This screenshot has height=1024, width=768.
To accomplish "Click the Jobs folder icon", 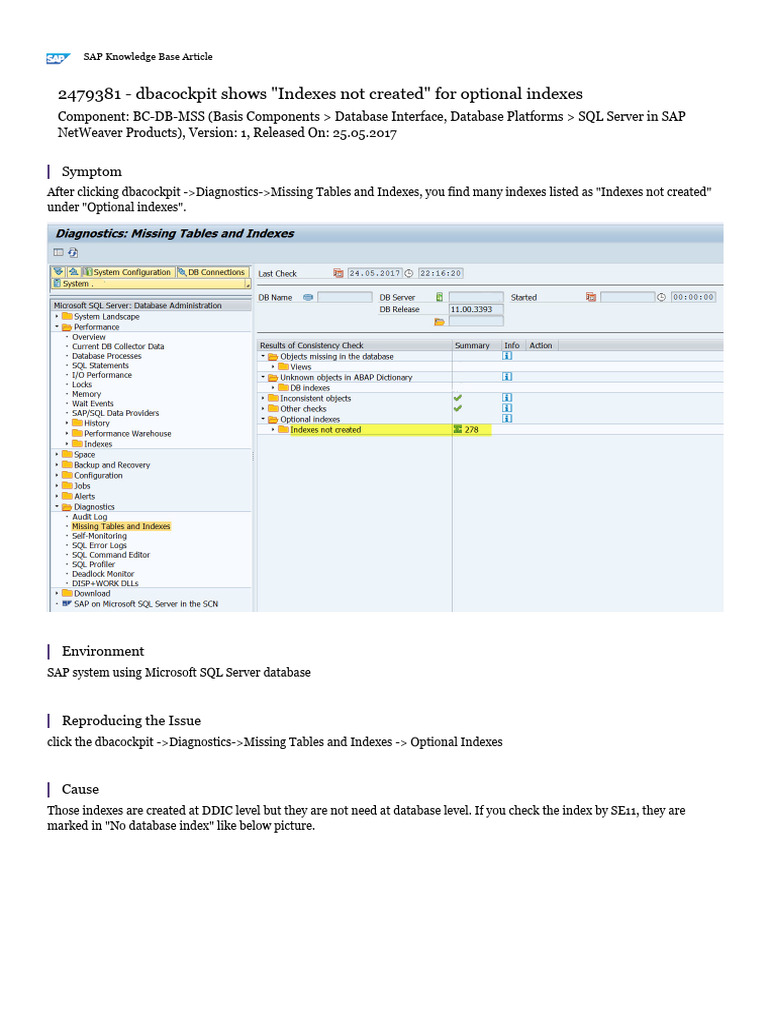I will [x=67, y=486].
